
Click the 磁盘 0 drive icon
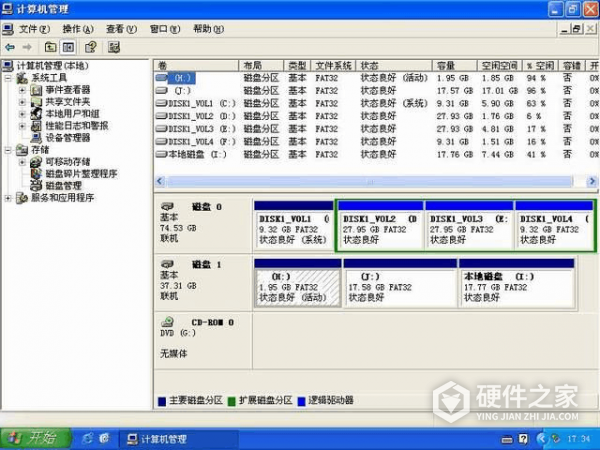pyautogui.click(x=167, y=207)
